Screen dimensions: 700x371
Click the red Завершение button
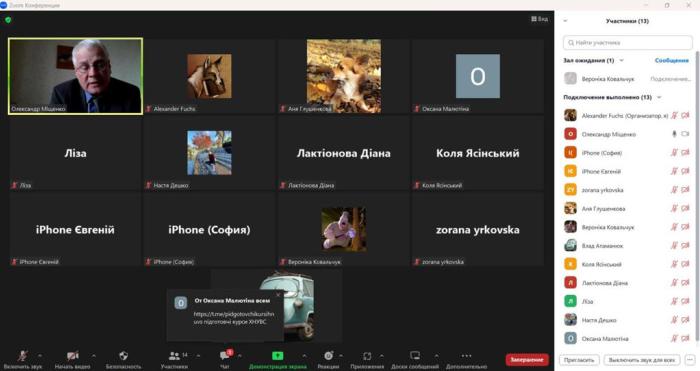pos(527,359)
